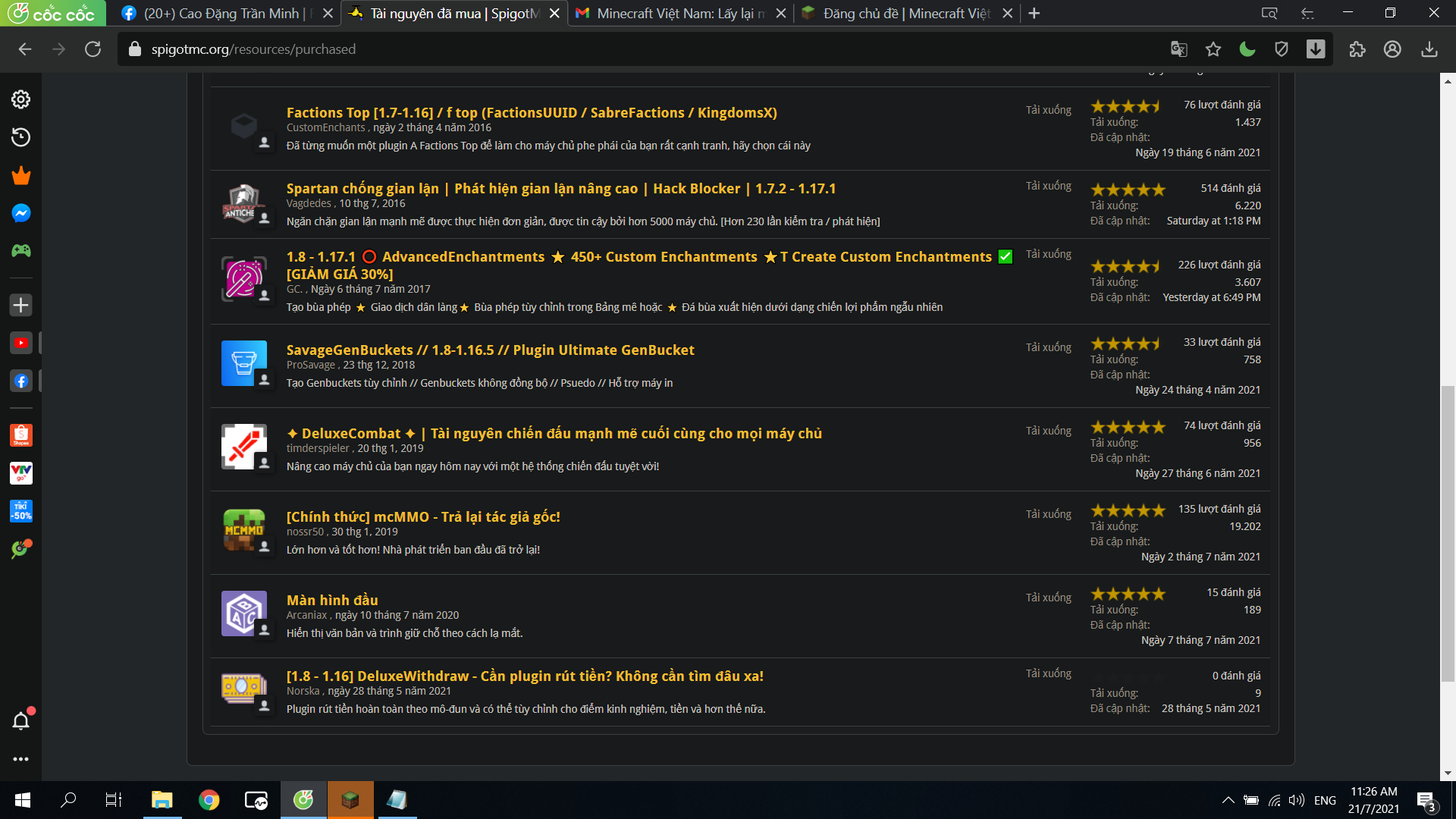Open Cốc Cốc sidebar settings gear

tap(21, 99)
